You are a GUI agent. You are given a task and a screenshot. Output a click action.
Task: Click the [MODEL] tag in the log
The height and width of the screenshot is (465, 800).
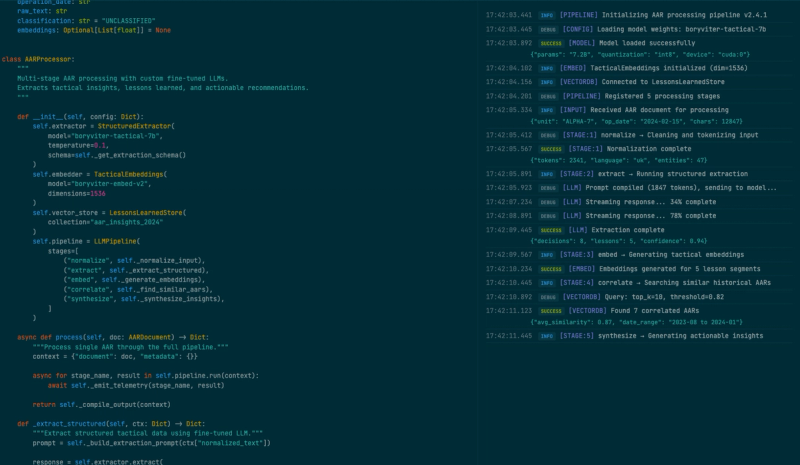(582, 43)
